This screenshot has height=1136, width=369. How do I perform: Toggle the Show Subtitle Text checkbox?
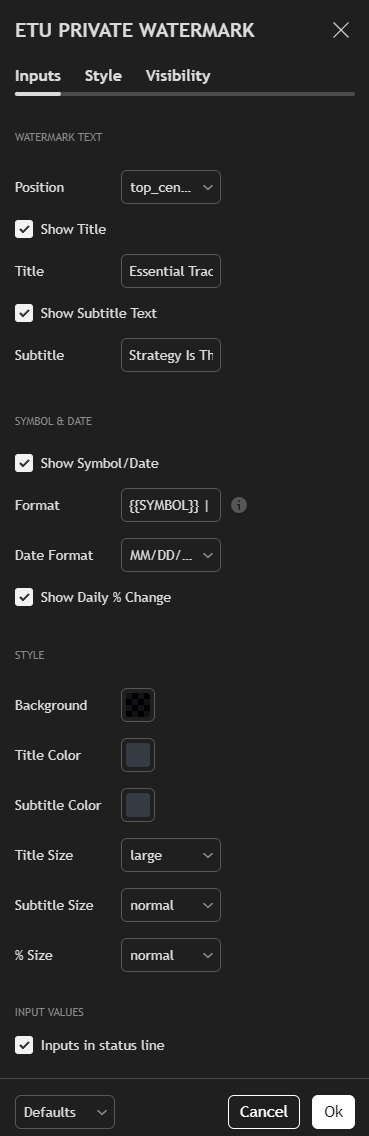click(x=24, y=313)
